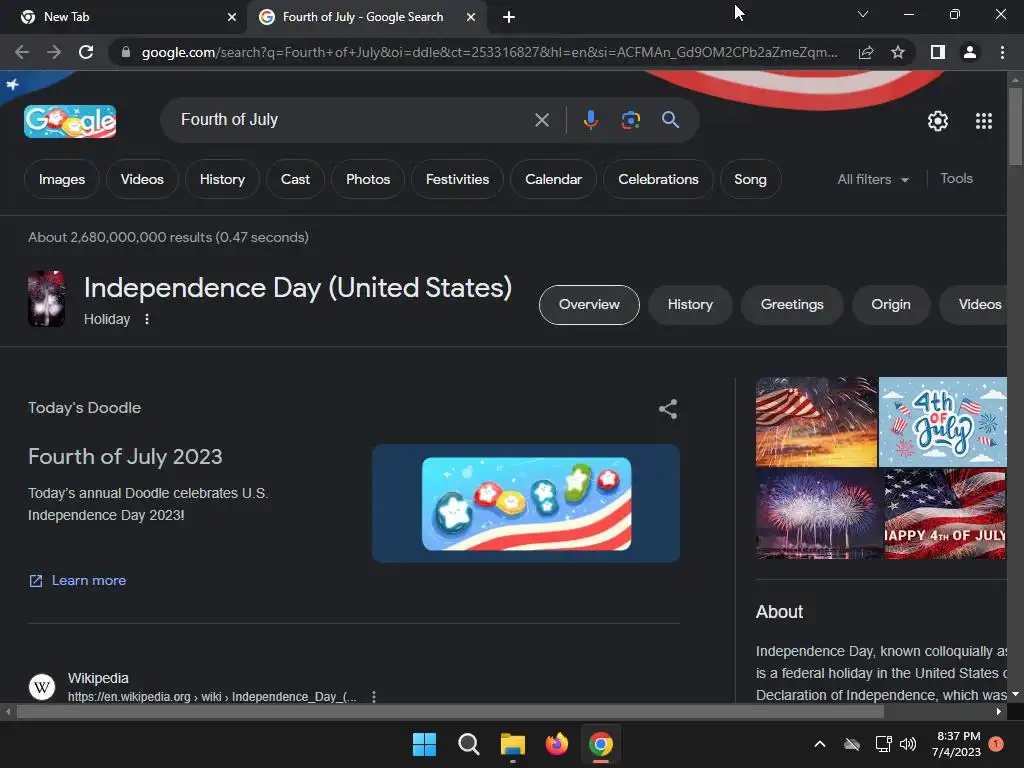Image resolution: width=1024 pixels, height=768 pixels.
Task: Start search by voice microphone
Action: pos(590,120)
